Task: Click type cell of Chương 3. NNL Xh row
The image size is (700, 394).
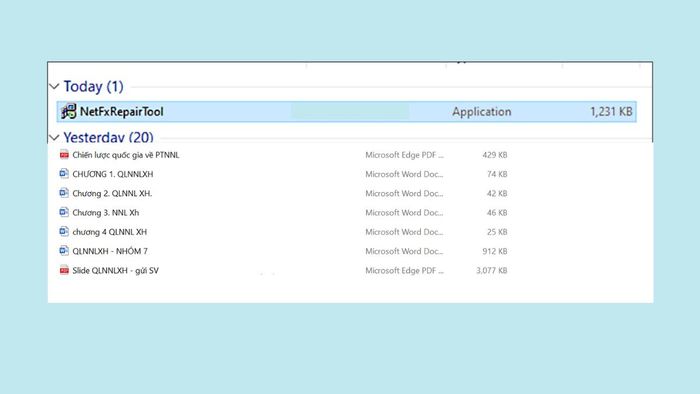Action: pos(404,213)
